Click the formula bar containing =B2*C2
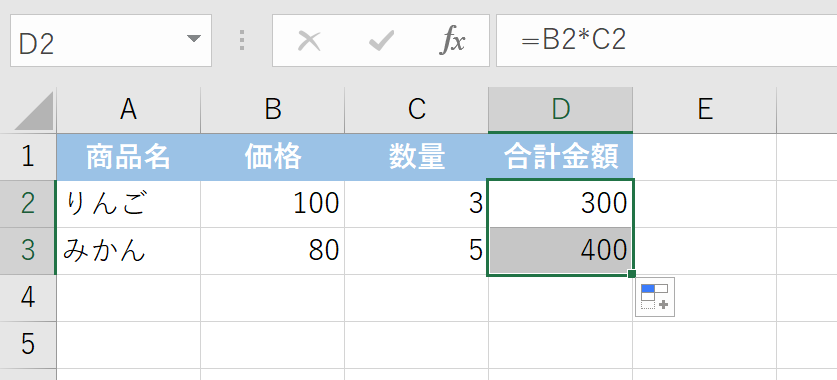The height and width of the screenshot is (380, 837). point(666,41)
